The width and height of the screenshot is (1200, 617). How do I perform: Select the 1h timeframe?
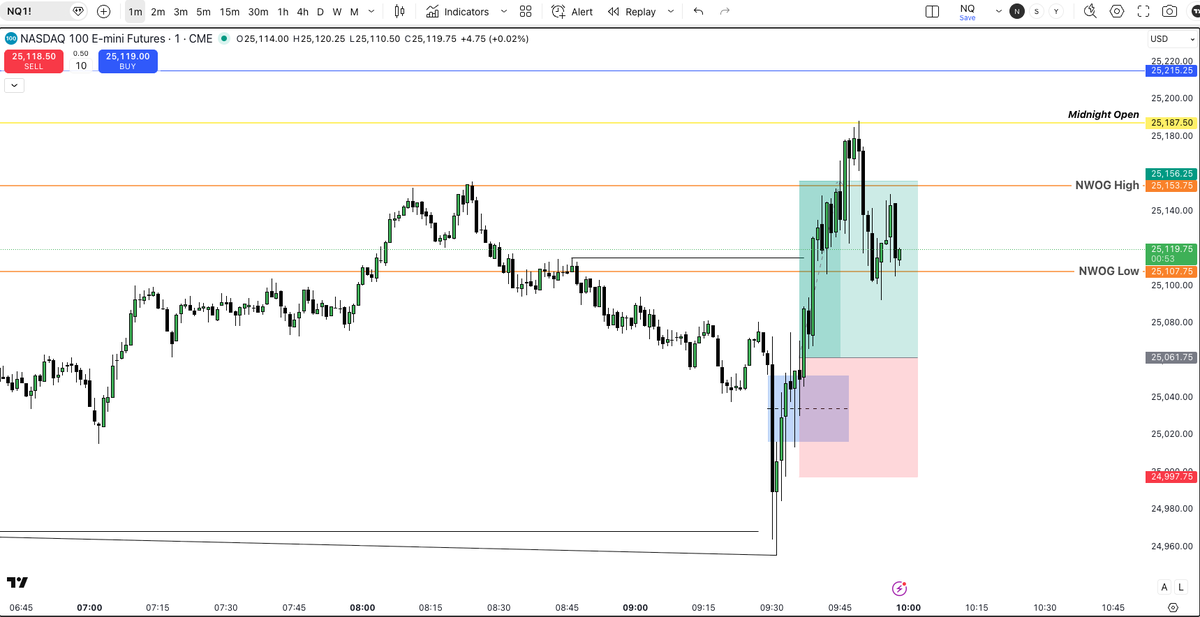283,12
